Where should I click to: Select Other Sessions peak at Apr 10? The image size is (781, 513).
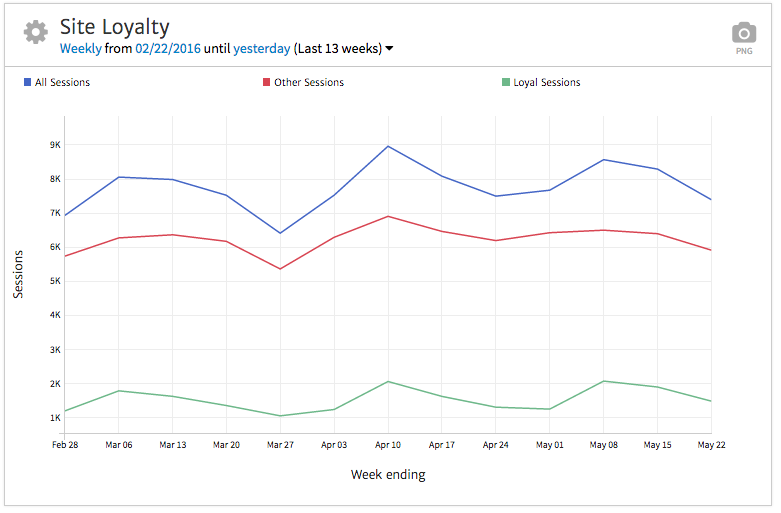tap(388, 216)
